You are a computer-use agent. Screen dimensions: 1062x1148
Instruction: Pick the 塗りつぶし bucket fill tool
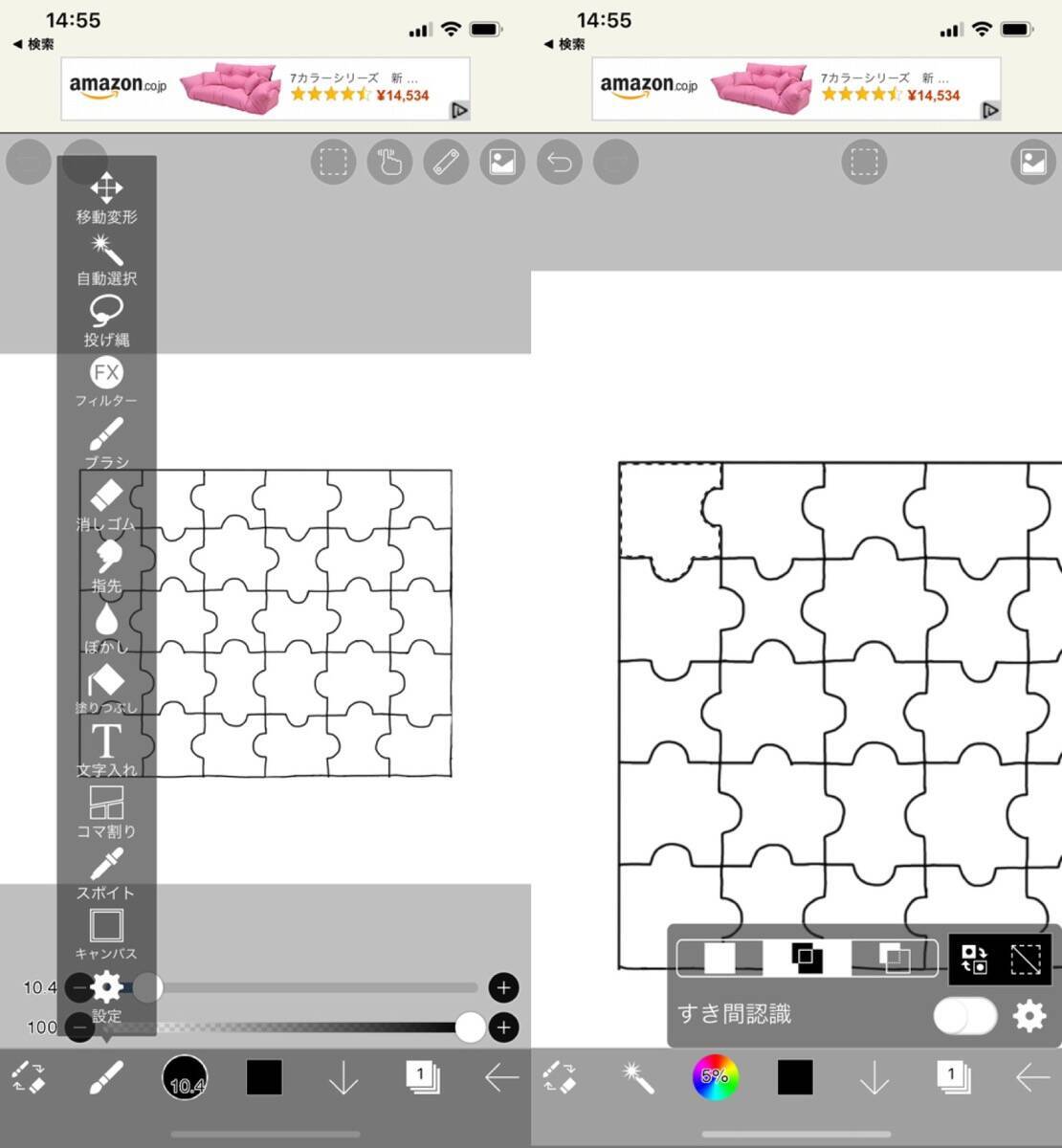(x=106, y=690)
